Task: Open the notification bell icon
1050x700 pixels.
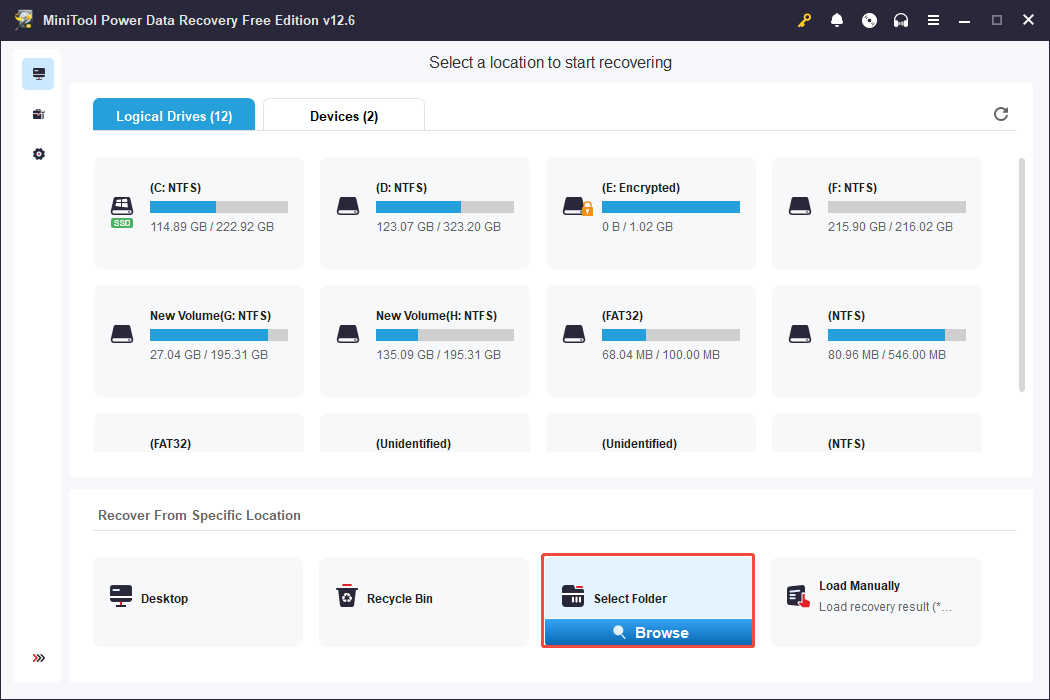Action: coord(837,19)
